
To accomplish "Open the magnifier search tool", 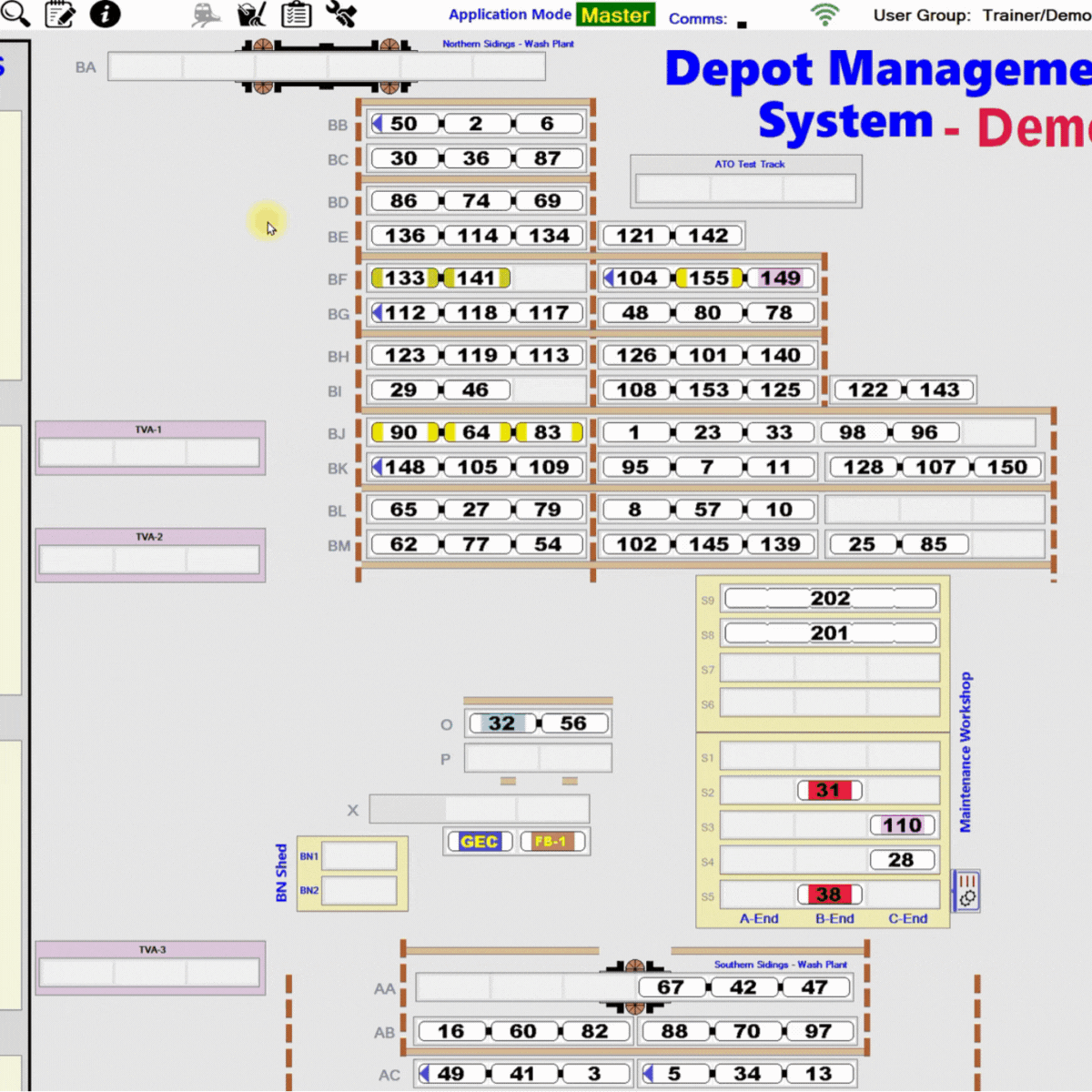I will 15,14.
